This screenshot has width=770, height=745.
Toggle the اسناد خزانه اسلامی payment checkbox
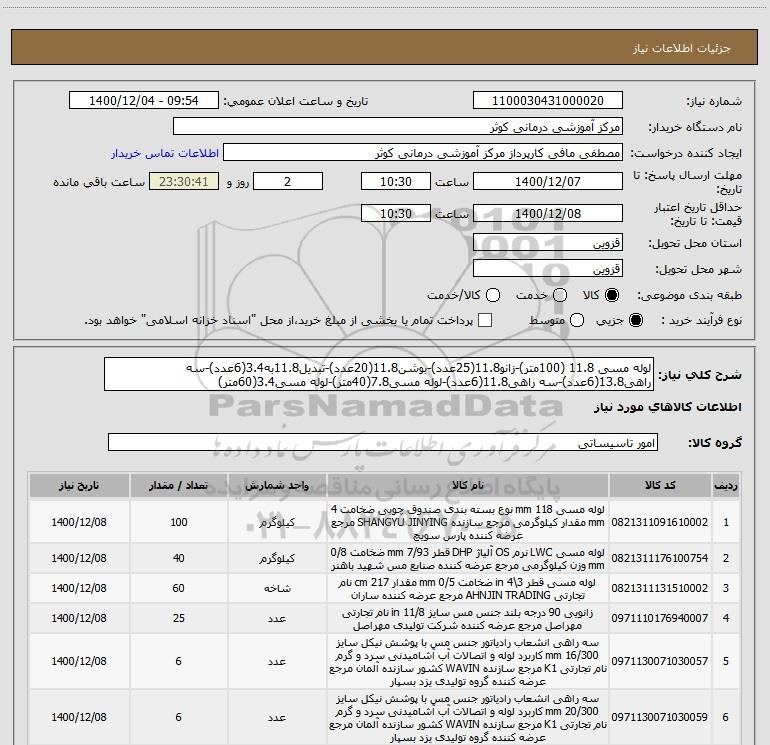tap(485, 320)
